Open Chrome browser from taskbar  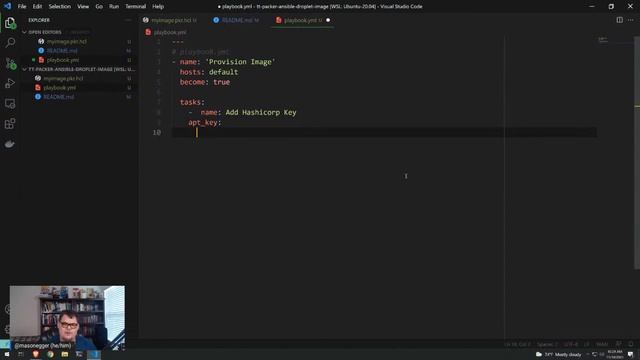coord(50,354)
